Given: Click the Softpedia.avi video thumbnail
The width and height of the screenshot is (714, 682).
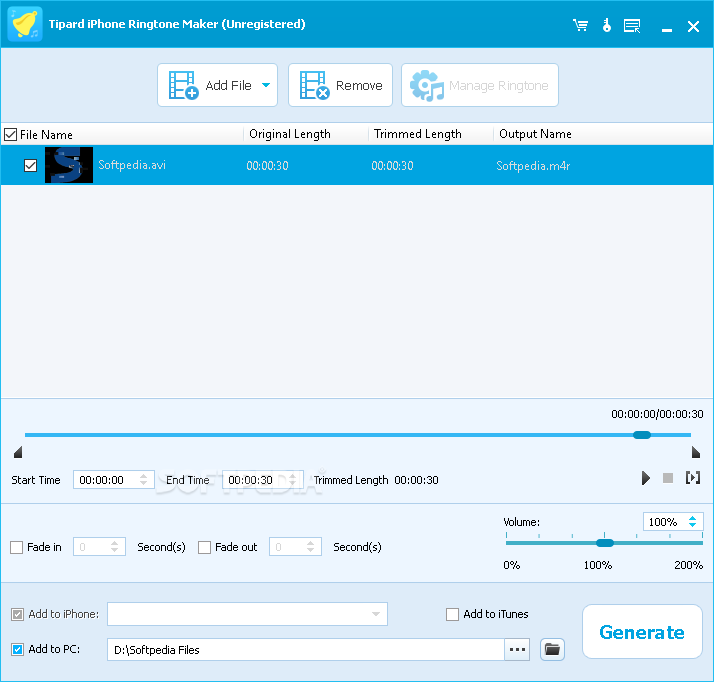Looking at the screenshot, I should coord(69,165).
